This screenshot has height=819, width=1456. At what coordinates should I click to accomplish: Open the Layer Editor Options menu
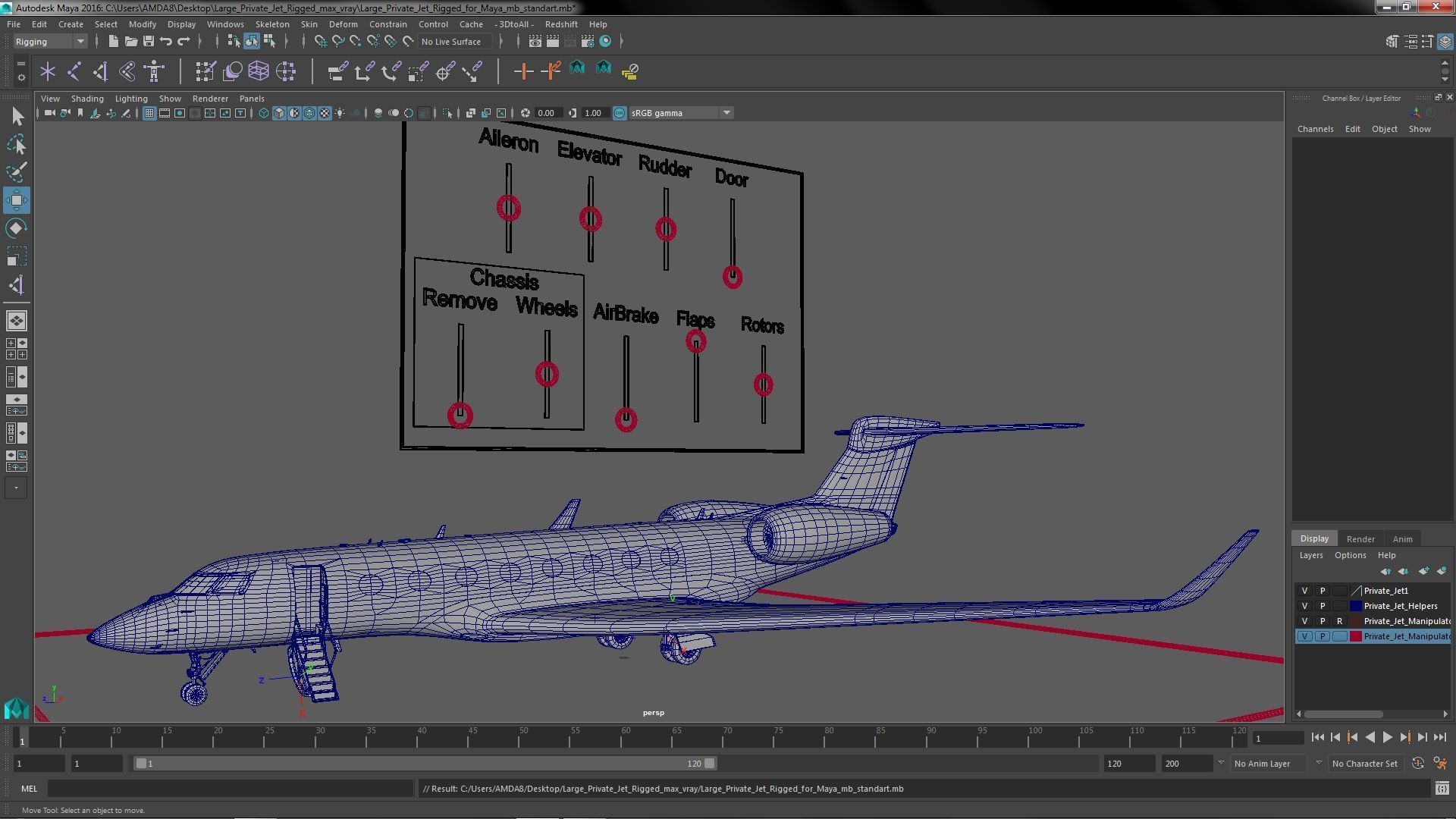click(x=1350, y=555)
